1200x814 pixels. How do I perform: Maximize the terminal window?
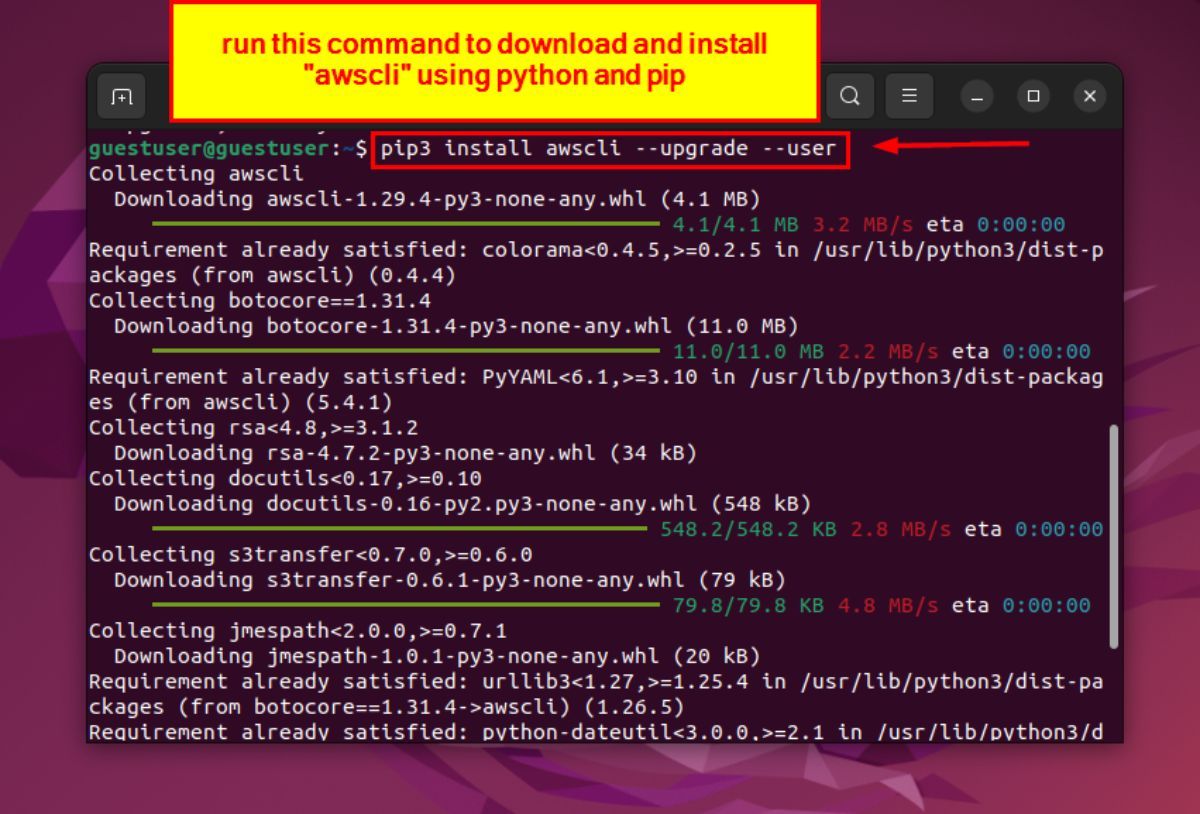point(1033,97)
